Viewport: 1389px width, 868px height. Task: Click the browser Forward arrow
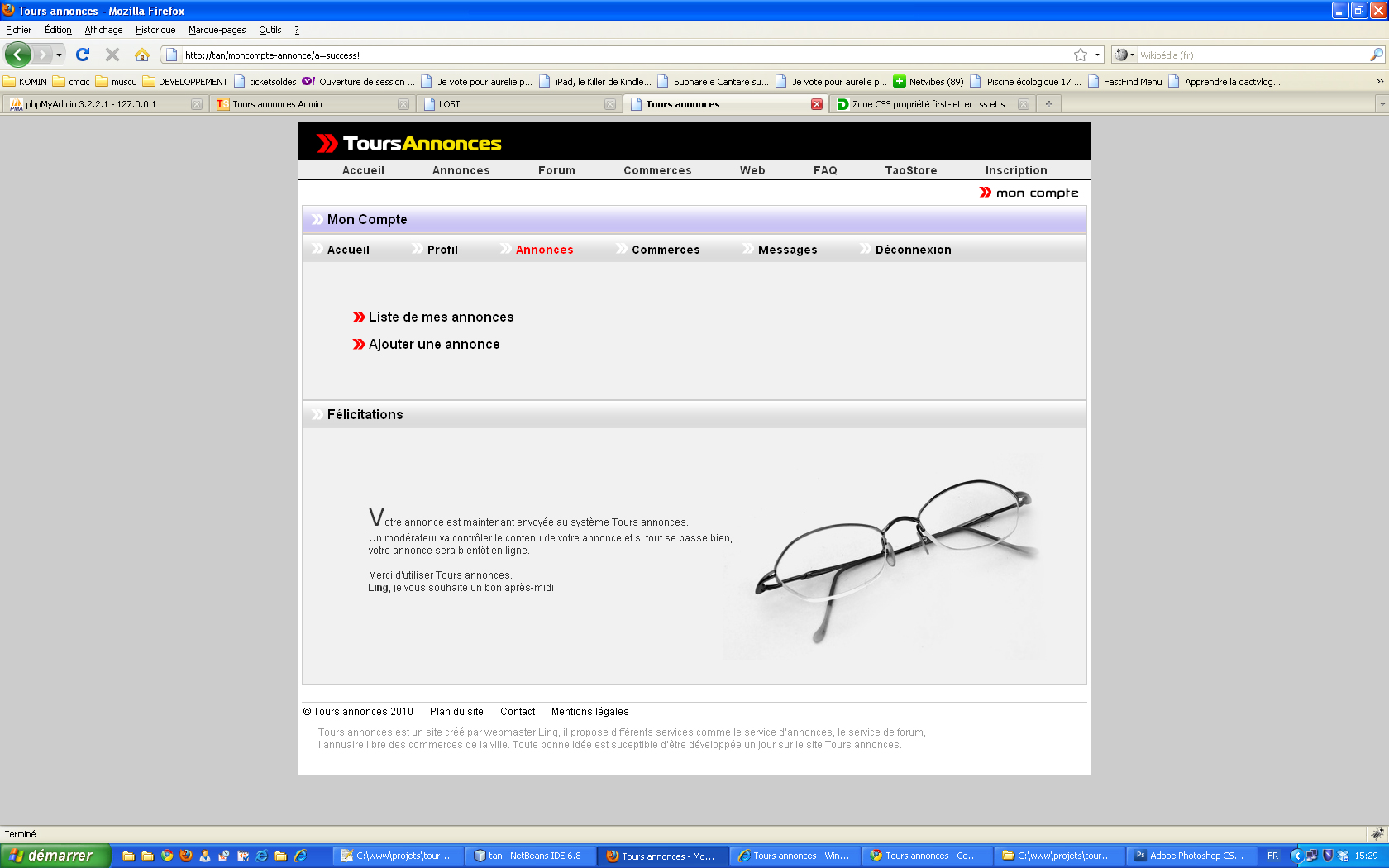click(x=42, y=55)
